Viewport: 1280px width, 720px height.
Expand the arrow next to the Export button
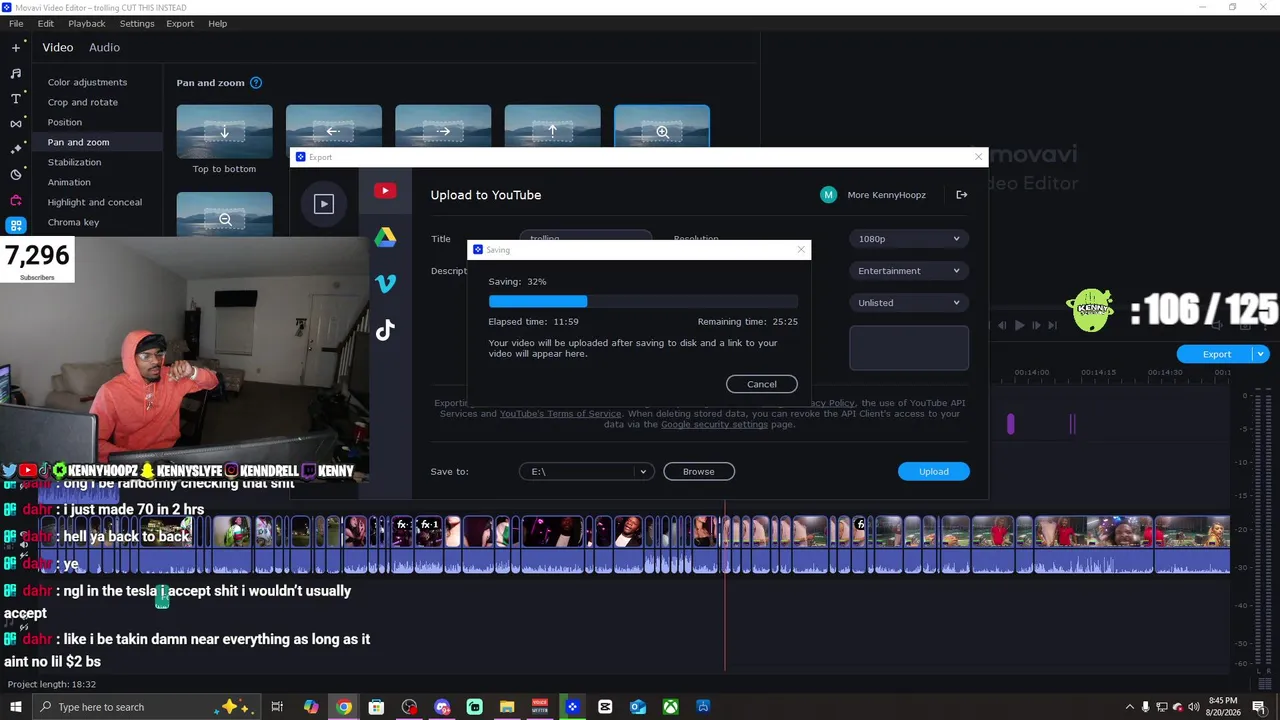coord(1262,354)
